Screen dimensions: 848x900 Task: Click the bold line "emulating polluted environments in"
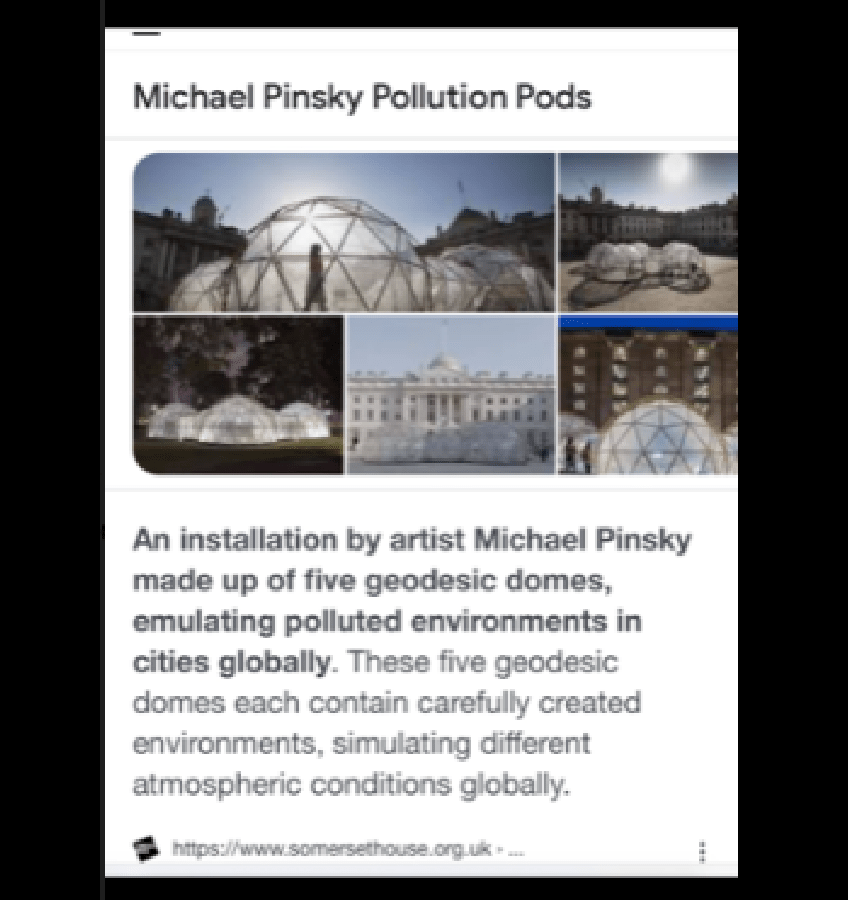click(x=388, y=622)
